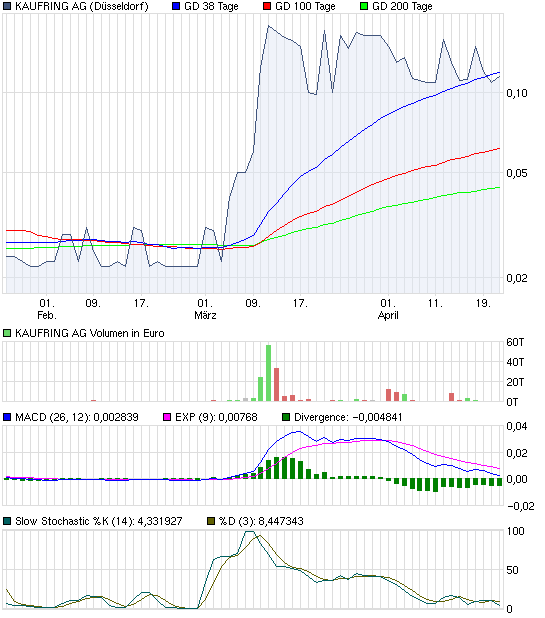
Task: Click the teal Slow Stochastic %K swatch
Action: [x=7, y=521]
